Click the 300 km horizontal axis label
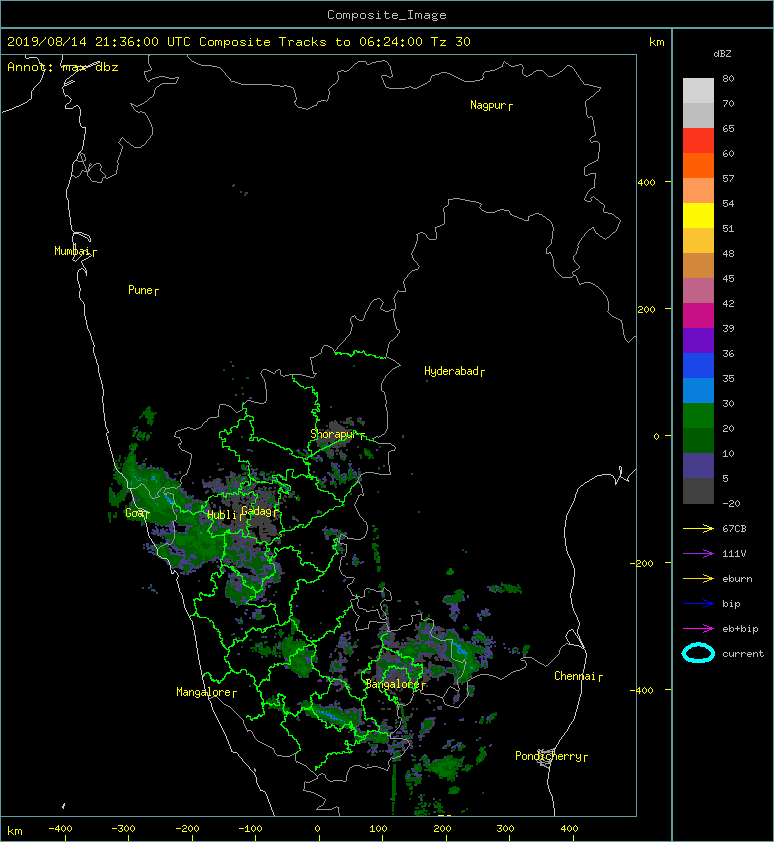This screenshot has height=842, width=774. tap(505, 829)
